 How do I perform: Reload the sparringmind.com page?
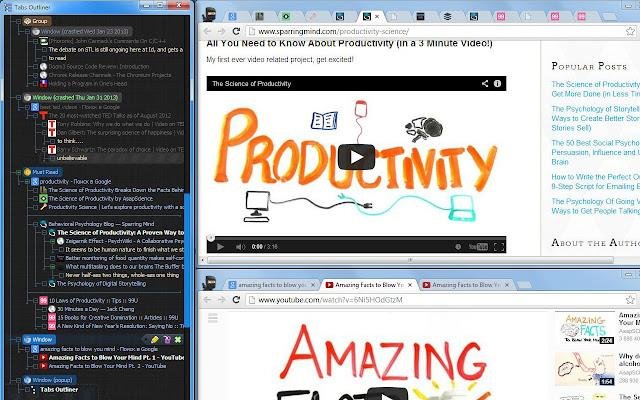pyautogui.click(x=236, y=31)
